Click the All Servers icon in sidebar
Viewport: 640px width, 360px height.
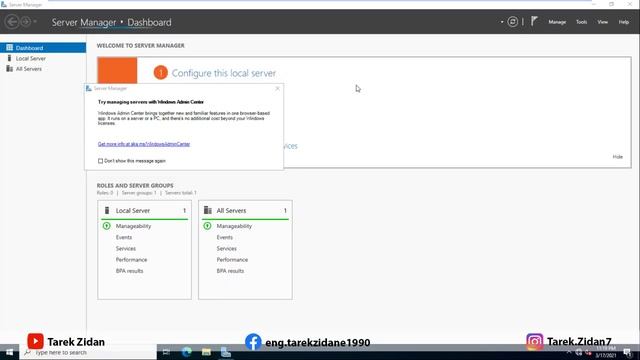pos(9,69)
